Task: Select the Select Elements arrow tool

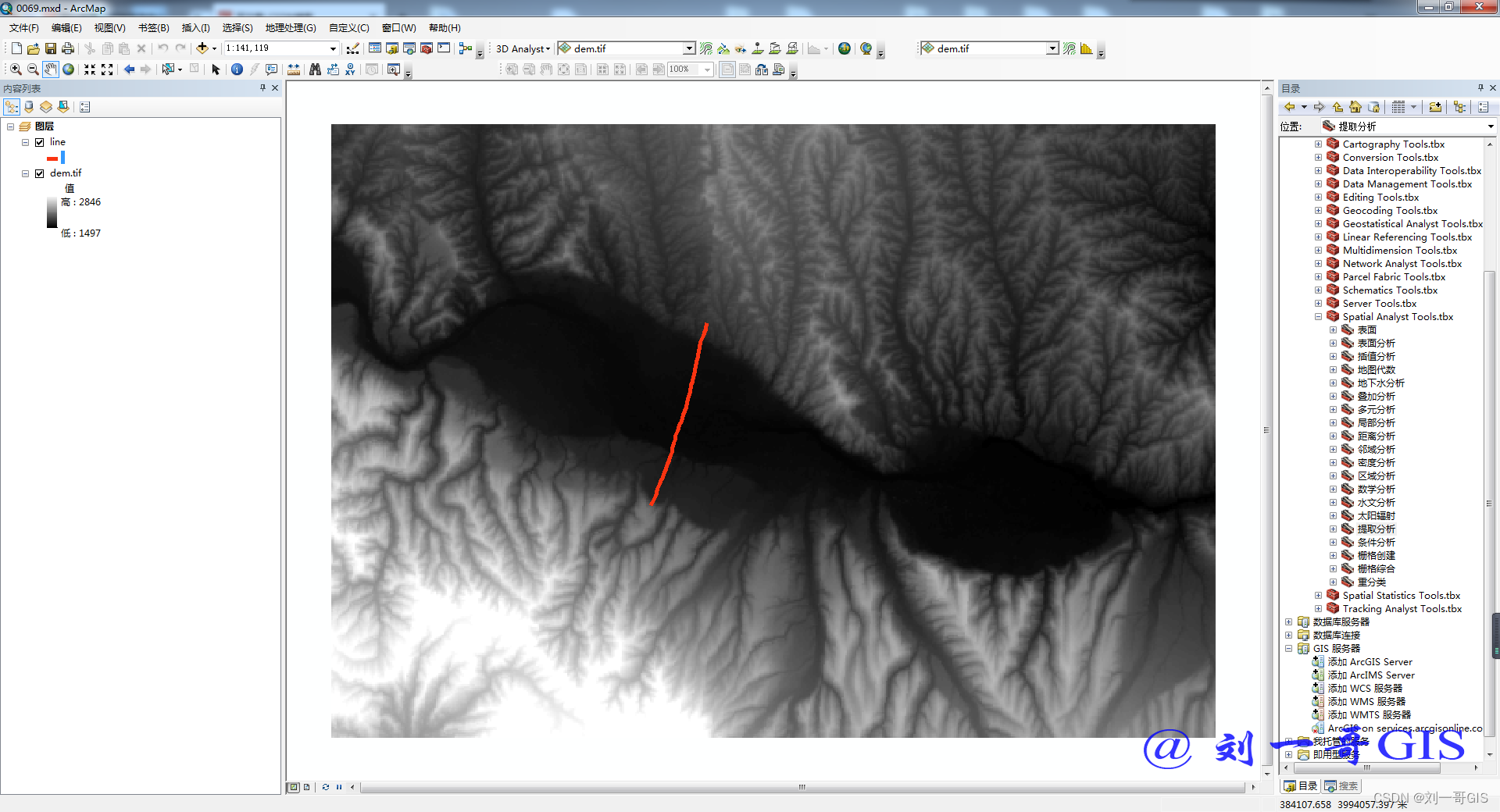Action: (x=216, y=69)
